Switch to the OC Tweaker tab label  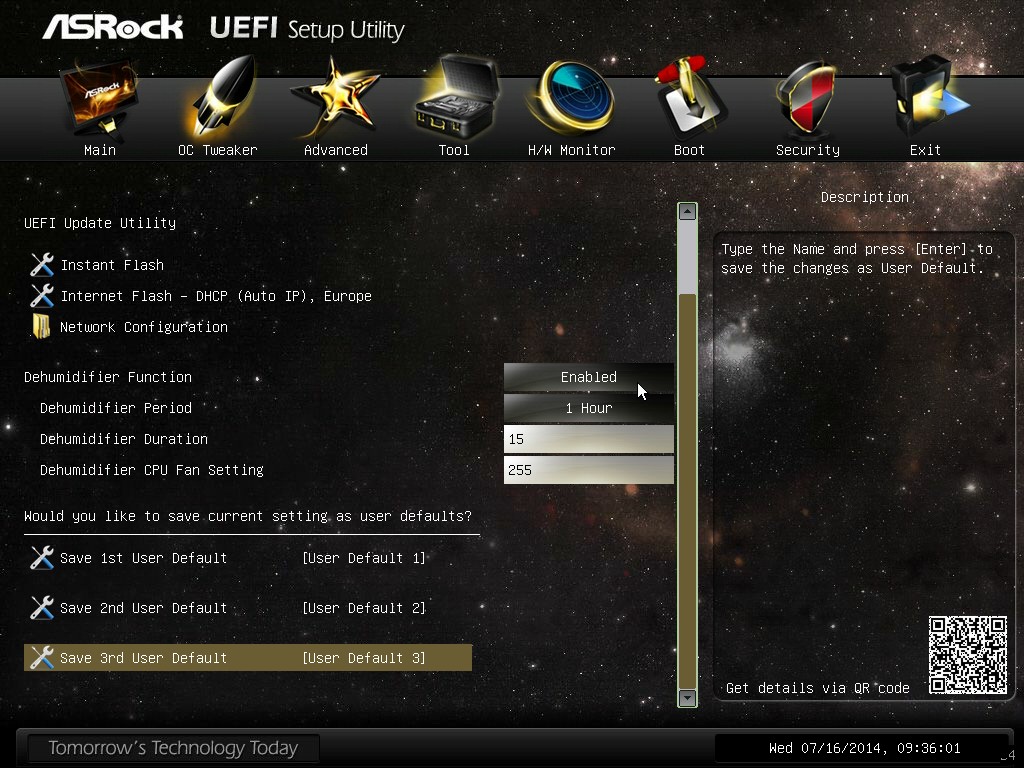(217, 150)
